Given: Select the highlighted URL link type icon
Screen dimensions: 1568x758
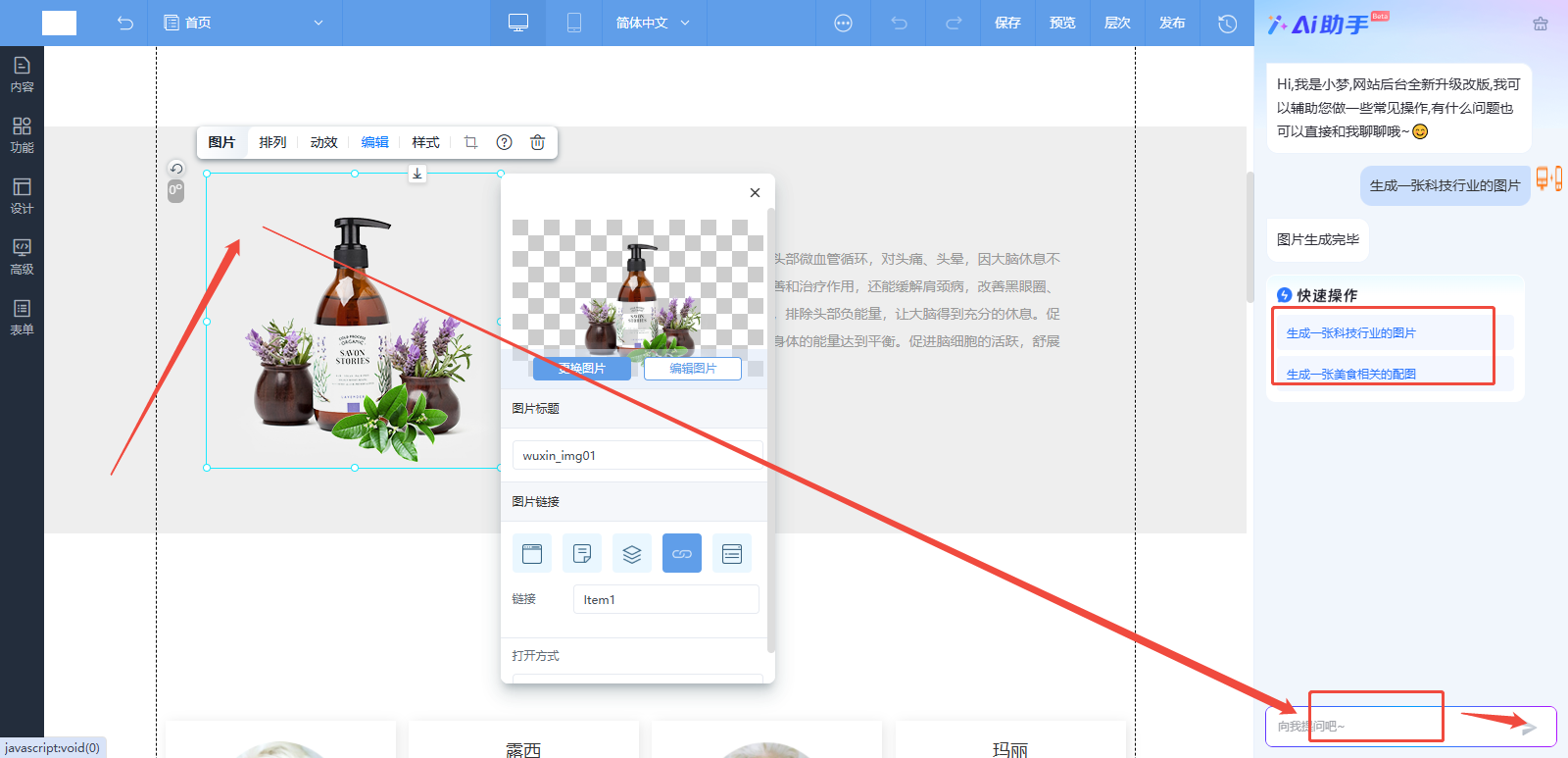Looking at the screenshot, I should pos(682,554).
